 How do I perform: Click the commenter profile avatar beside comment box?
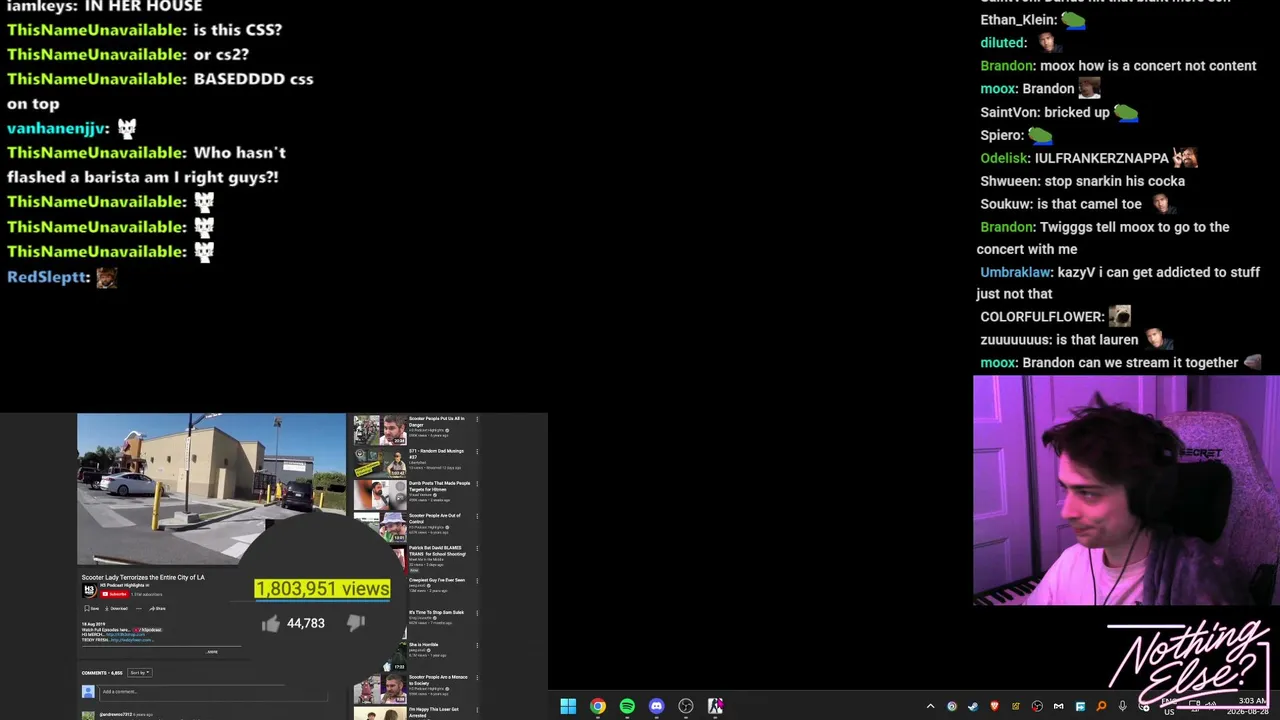tap(88, 692)
